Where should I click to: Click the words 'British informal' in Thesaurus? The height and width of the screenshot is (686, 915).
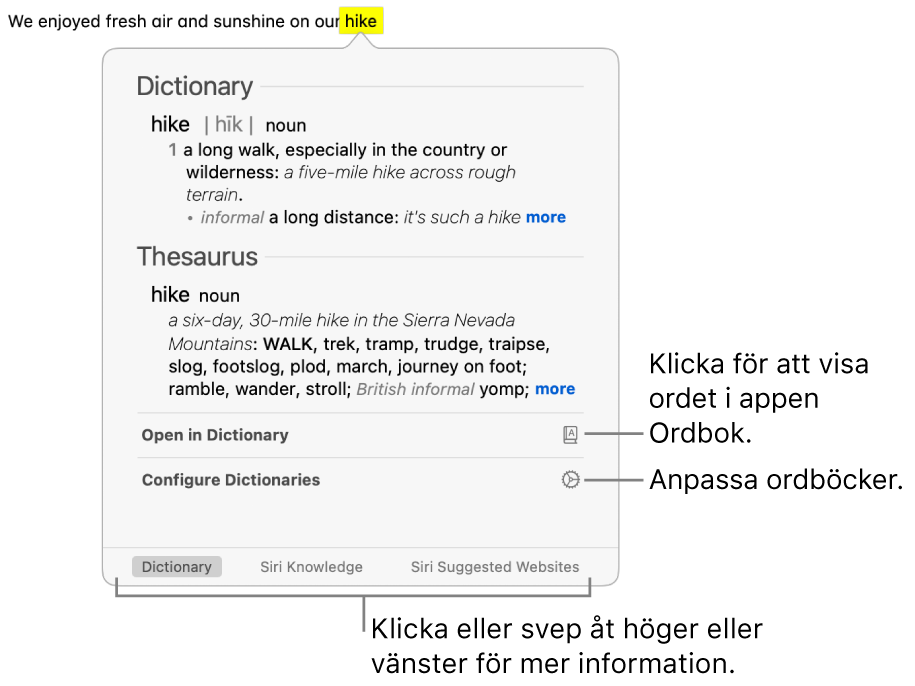[415, 389]
